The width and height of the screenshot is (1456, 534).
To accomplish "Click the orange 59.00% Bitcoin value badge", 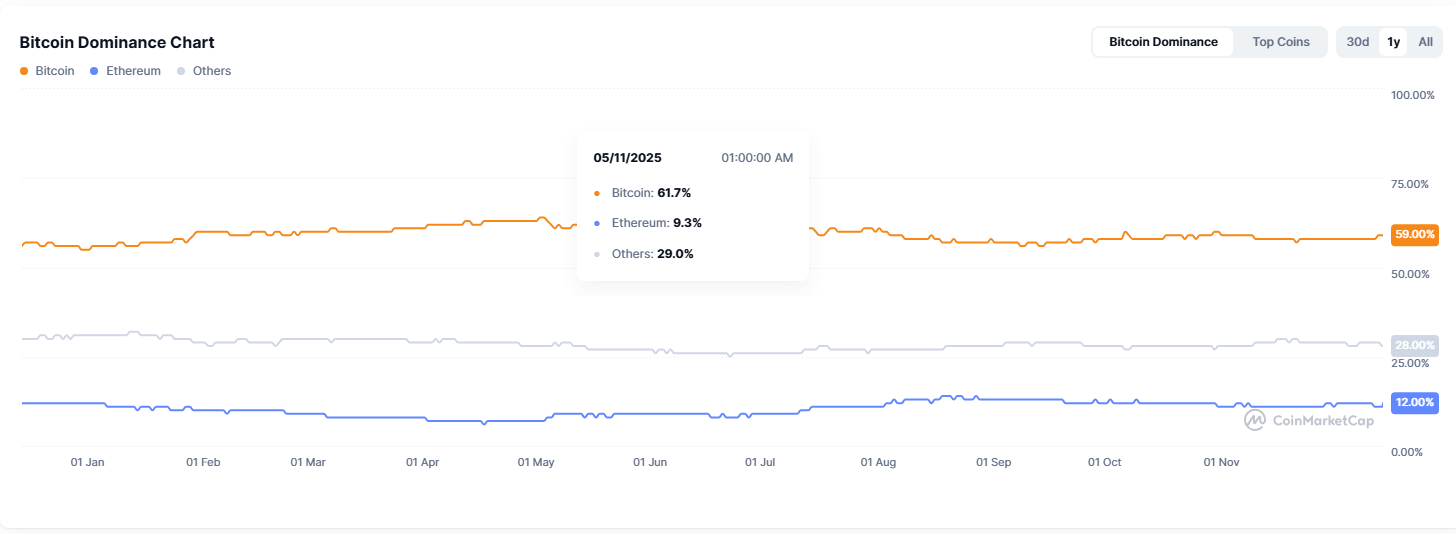I will pos(1414,234).
